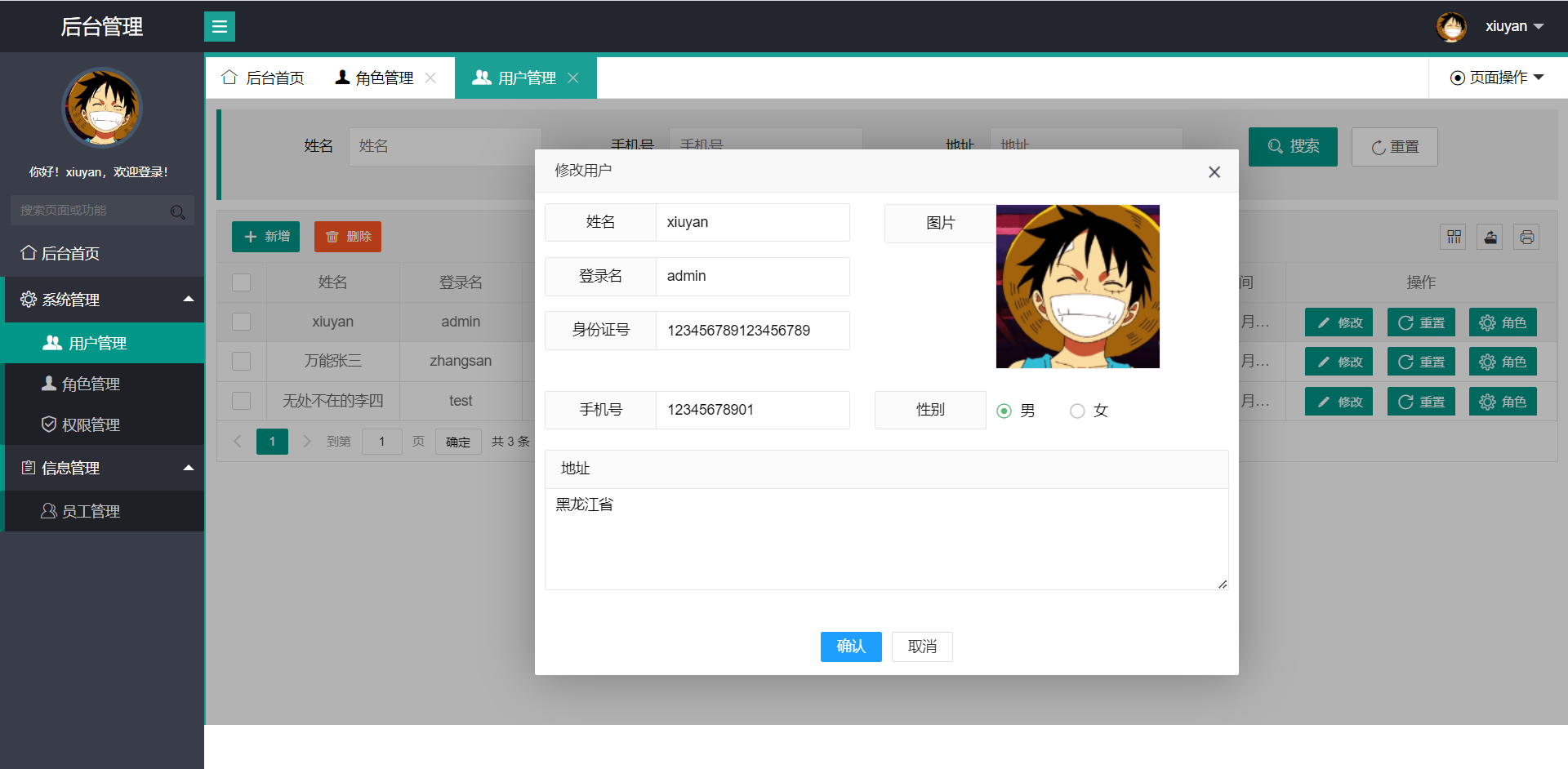Select the 女 gender radio button
The width and height of the screenshot is (1568, 769).
coord(1077,411)
